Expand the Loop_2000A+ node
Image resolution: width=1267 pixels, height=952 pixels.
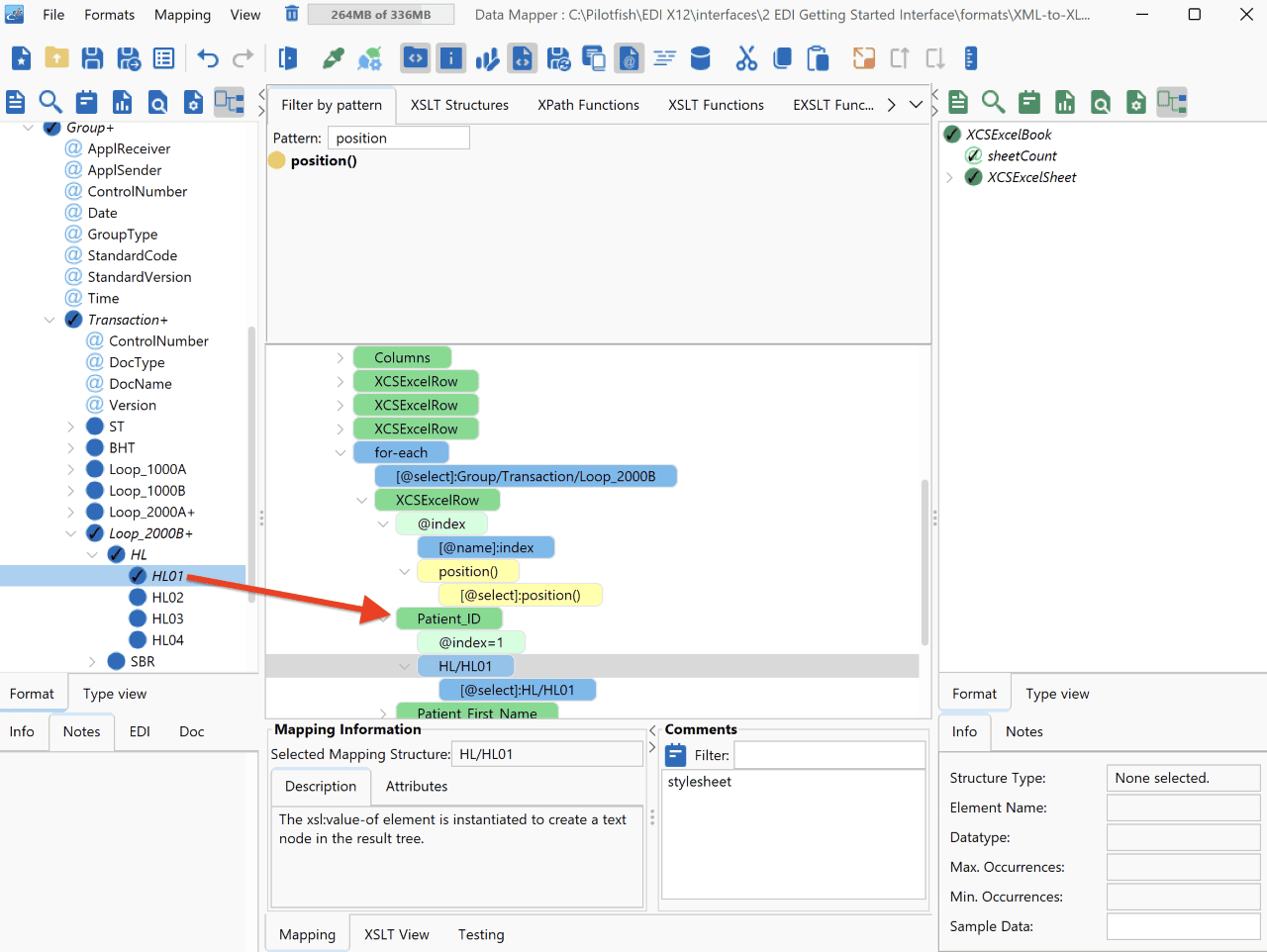pos(70,512)
